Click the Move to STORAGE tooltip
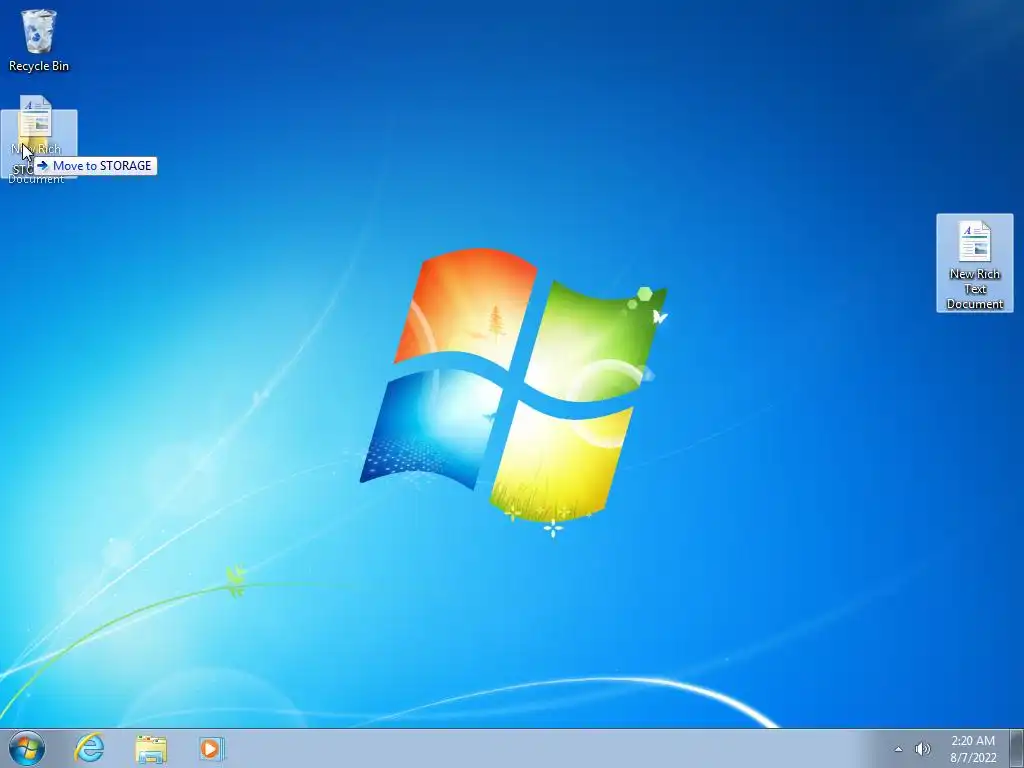Image resolution: width=1024 pixels, height=768 pixels. click(x=95, y=166)
